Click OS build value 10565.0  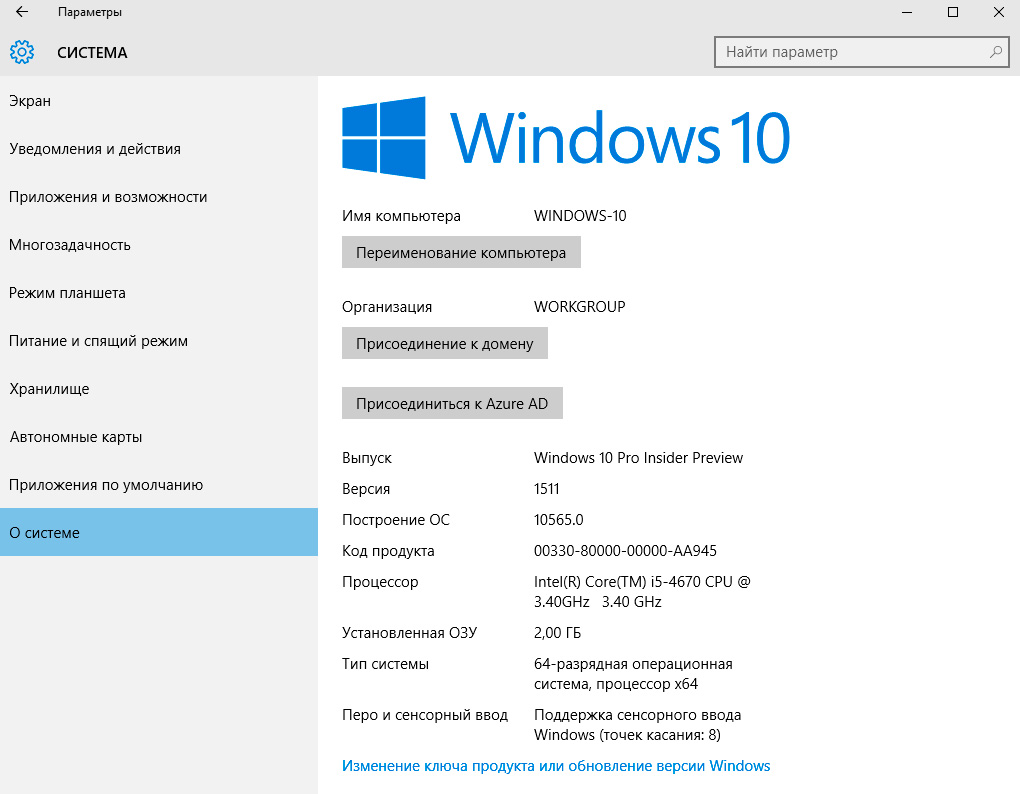tap(559, 520)
